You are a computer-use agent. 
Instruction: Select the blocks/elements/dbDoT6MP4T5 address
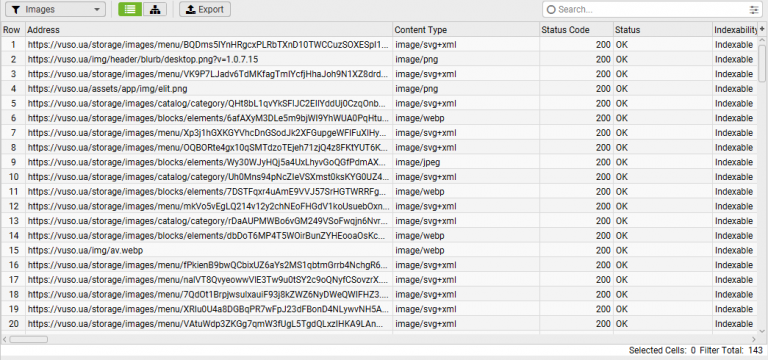(x=209, y=236)
